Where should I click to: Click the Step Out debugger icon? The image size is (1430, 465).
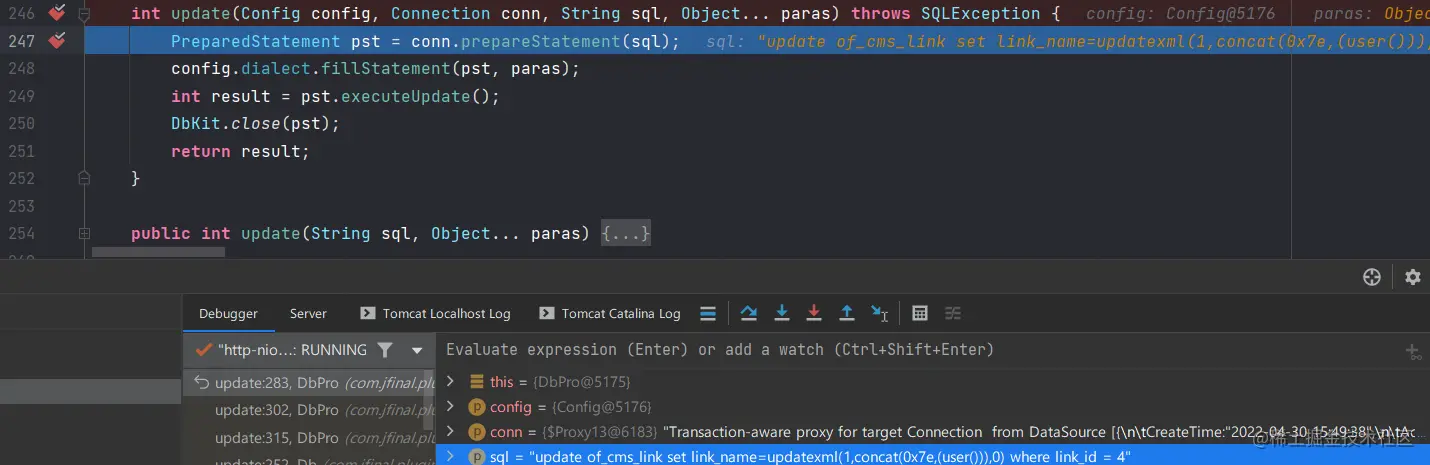846,313
